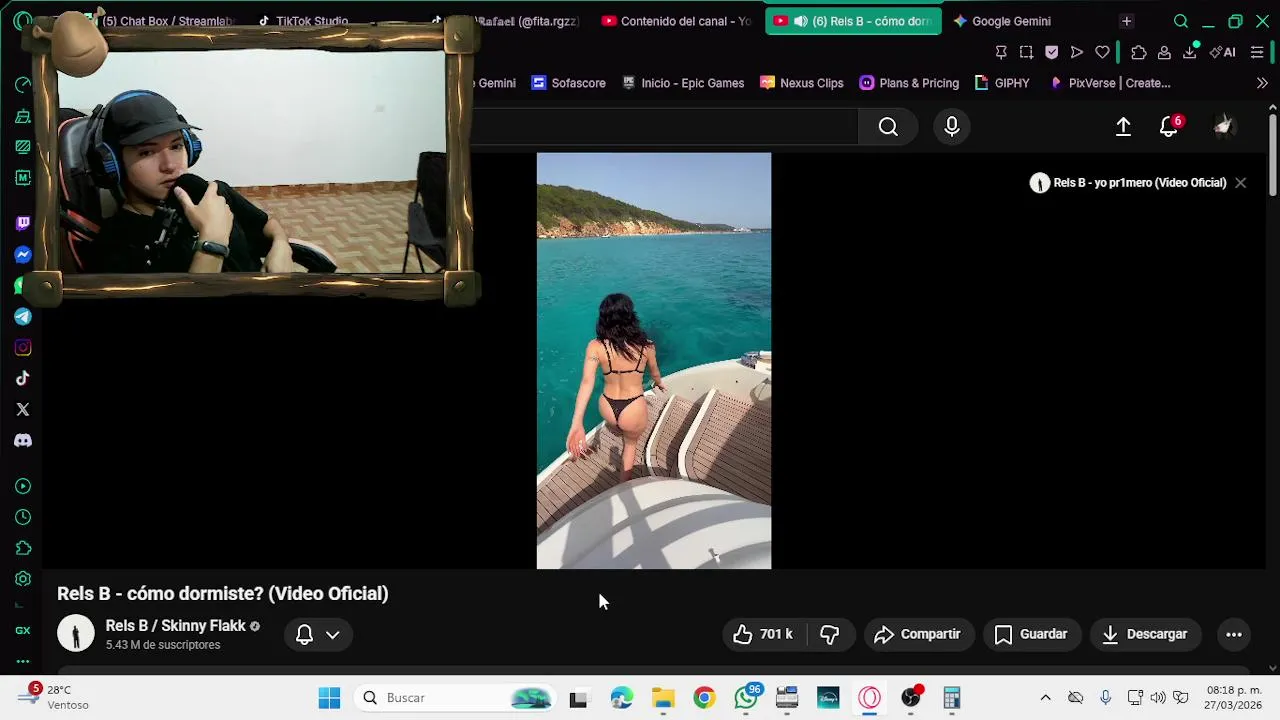Dislike the Rels B video
Screen dimensions: 1280x720
pyautogui.click(x=830, y=634)
